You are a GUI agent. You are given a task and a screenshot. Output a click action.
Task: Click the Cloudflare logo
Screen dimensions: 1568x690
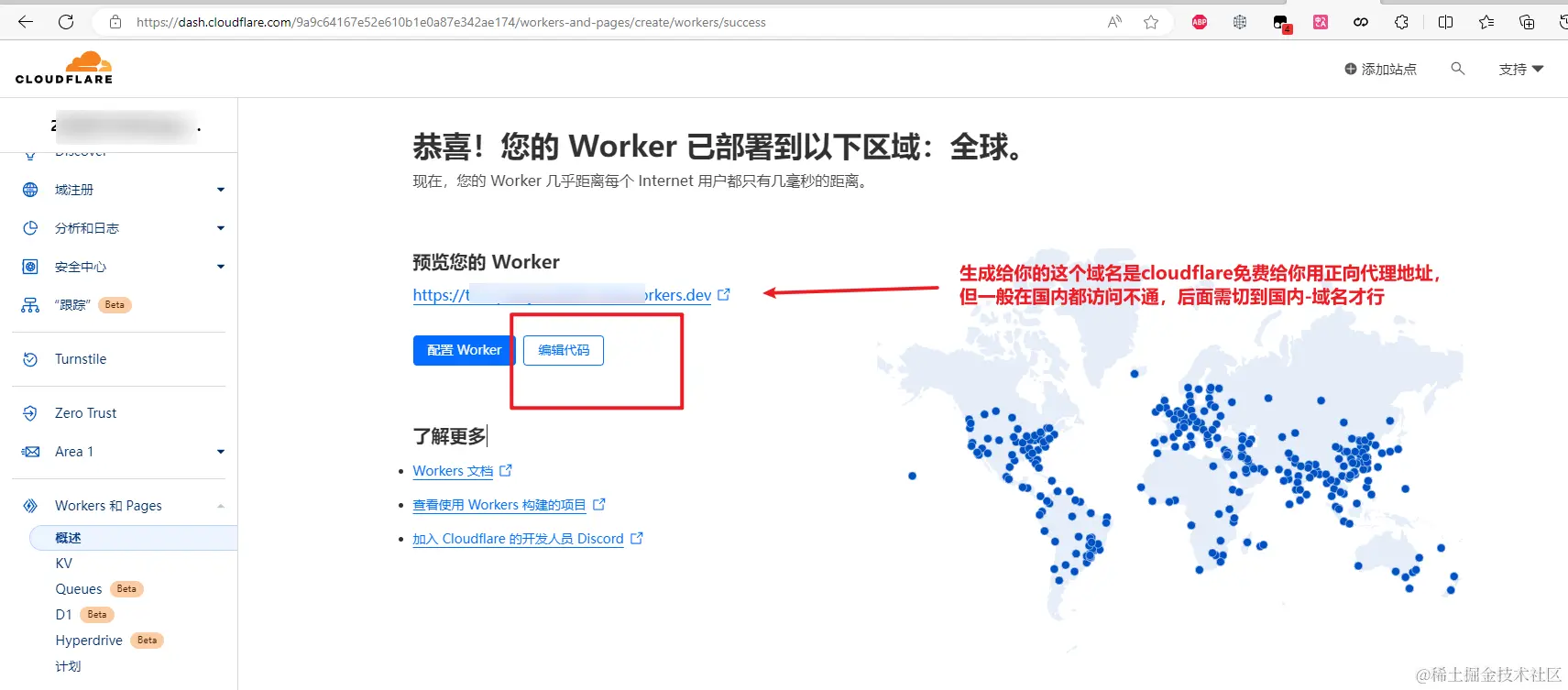click(64, 68)
